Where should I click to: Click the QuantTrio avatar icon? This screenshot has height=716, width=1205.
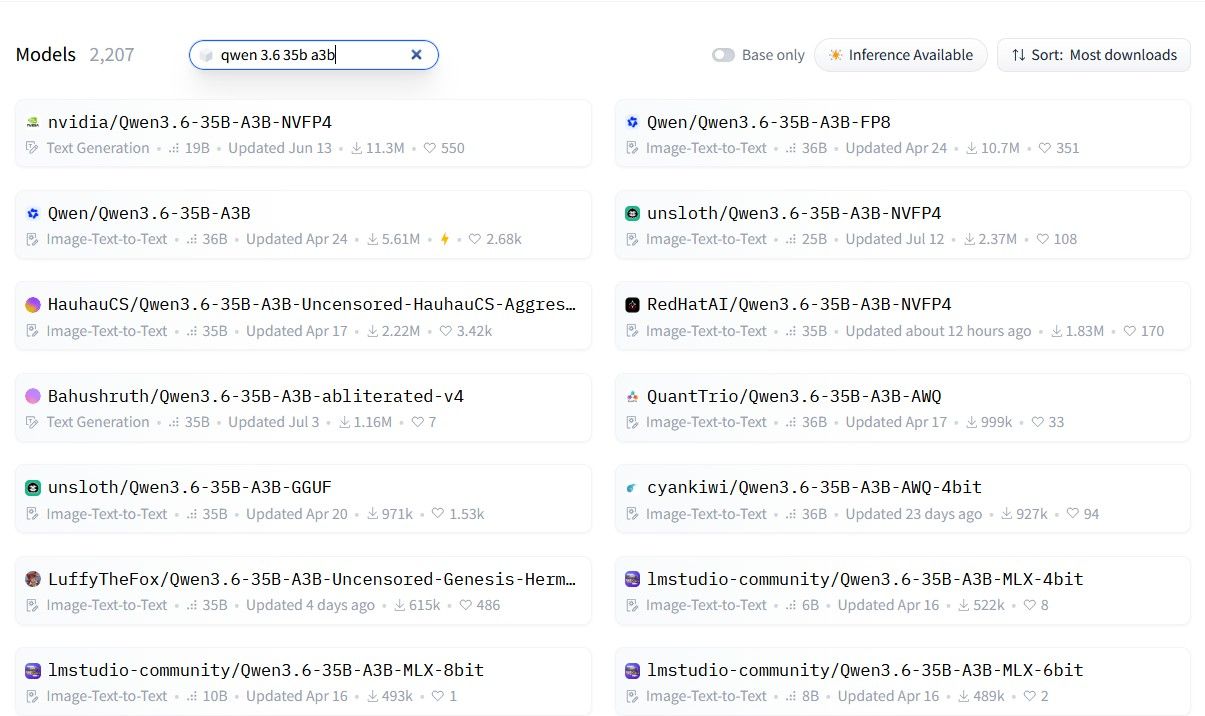click(632, 396)
